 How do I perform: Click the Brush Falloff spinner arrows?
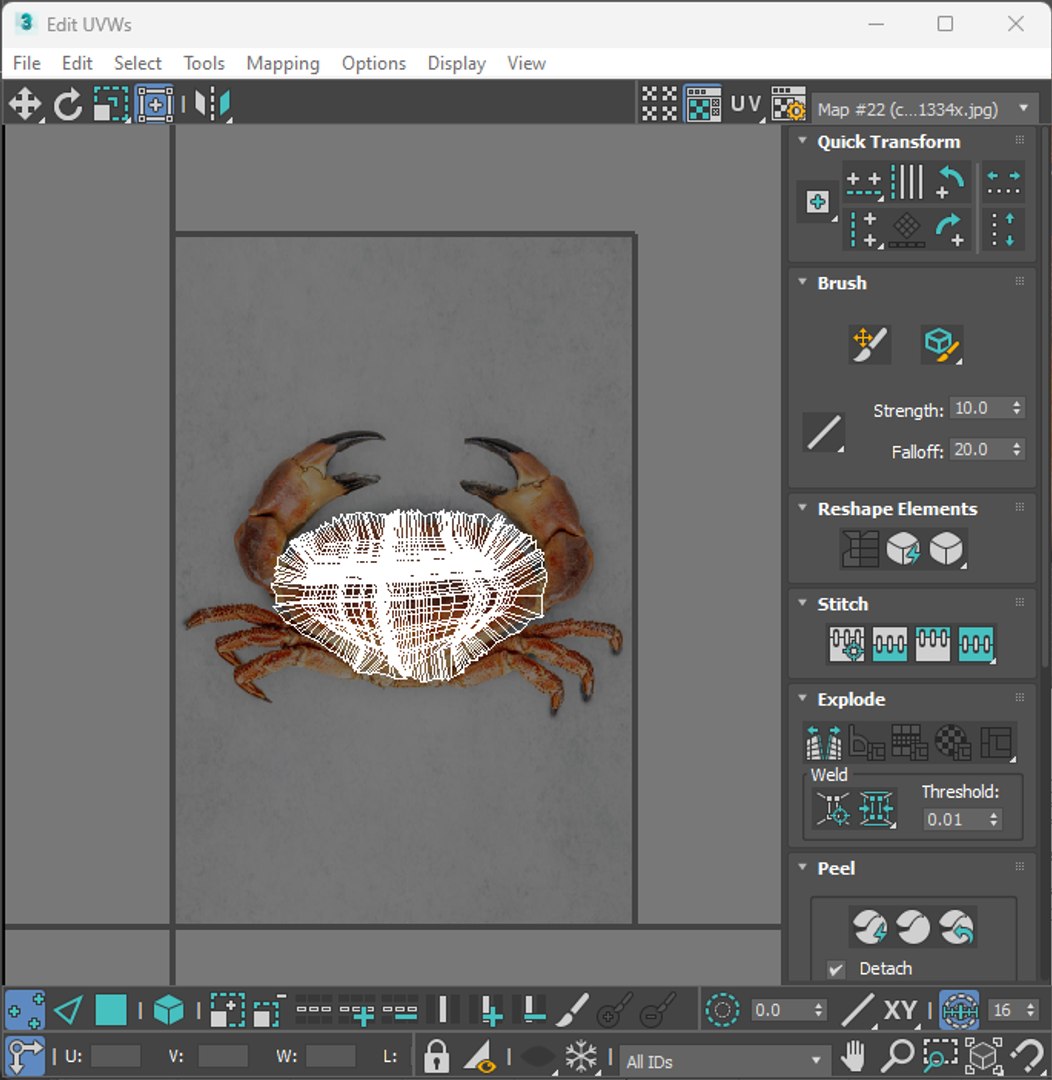1017,449
